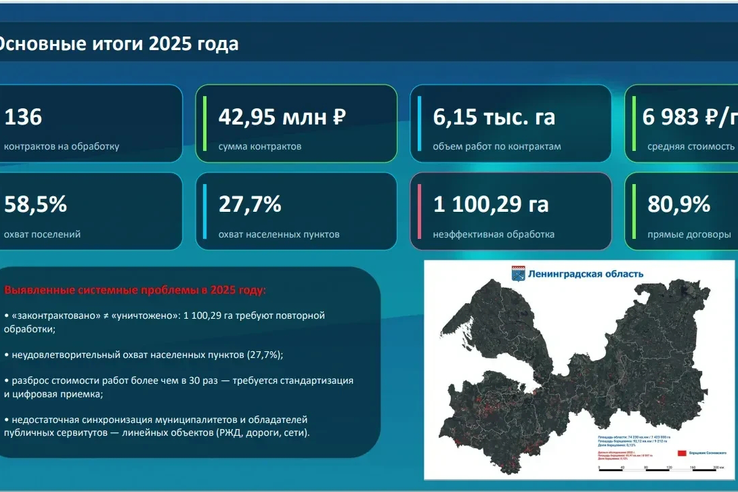Click the bullet about insufficient municipal synchronization

158,426
